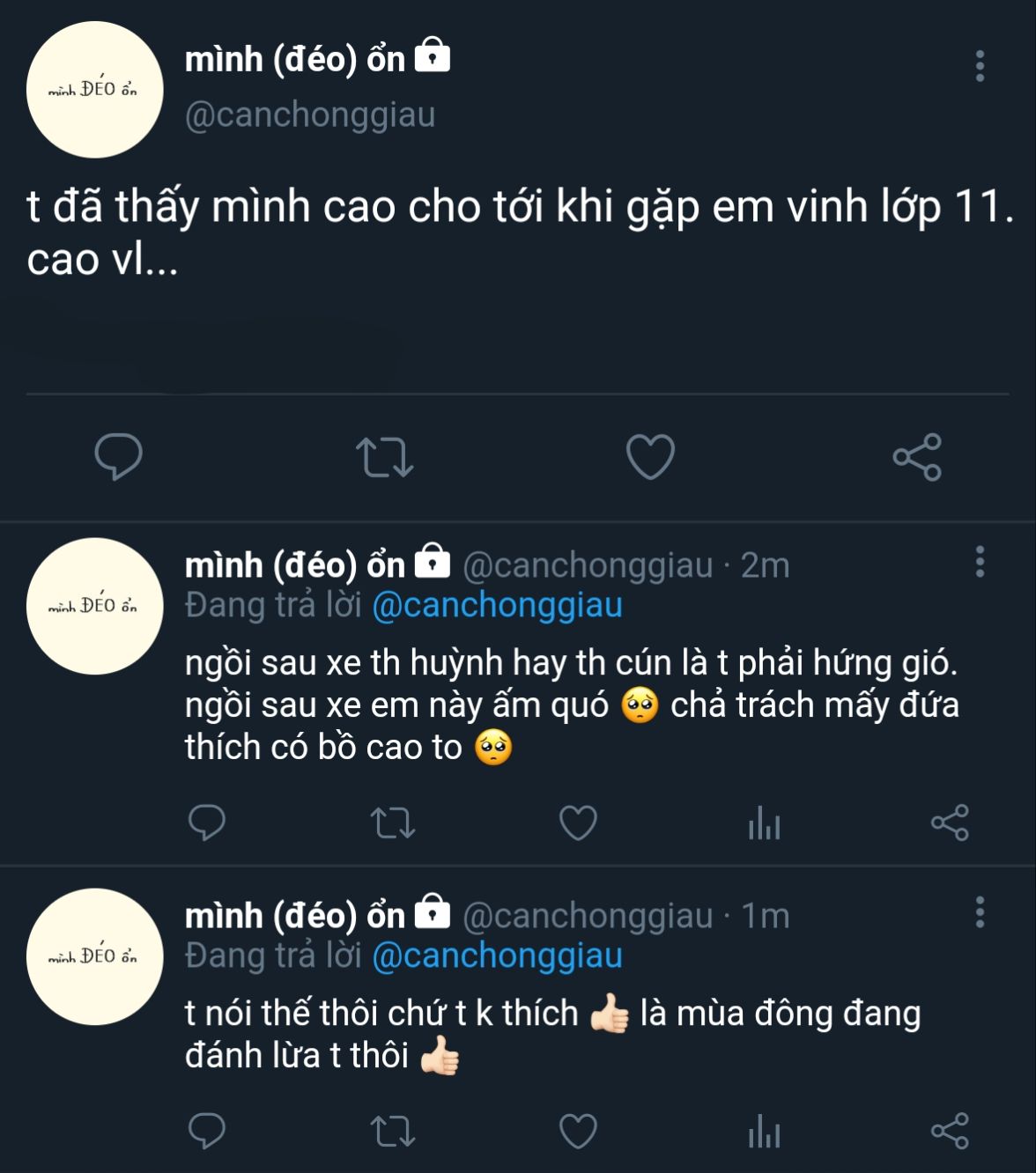
Task: Retweet the main tweet
Action: tap(384, 458)
